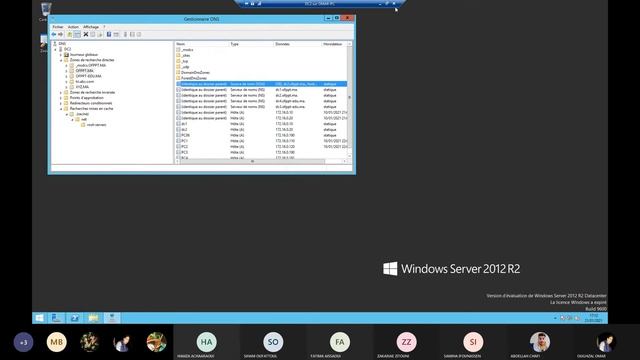Image resolution: width=640 pixels, height=360 pixels.
Task: Select the ZZ participant avatar
Action: pos(407,342)
